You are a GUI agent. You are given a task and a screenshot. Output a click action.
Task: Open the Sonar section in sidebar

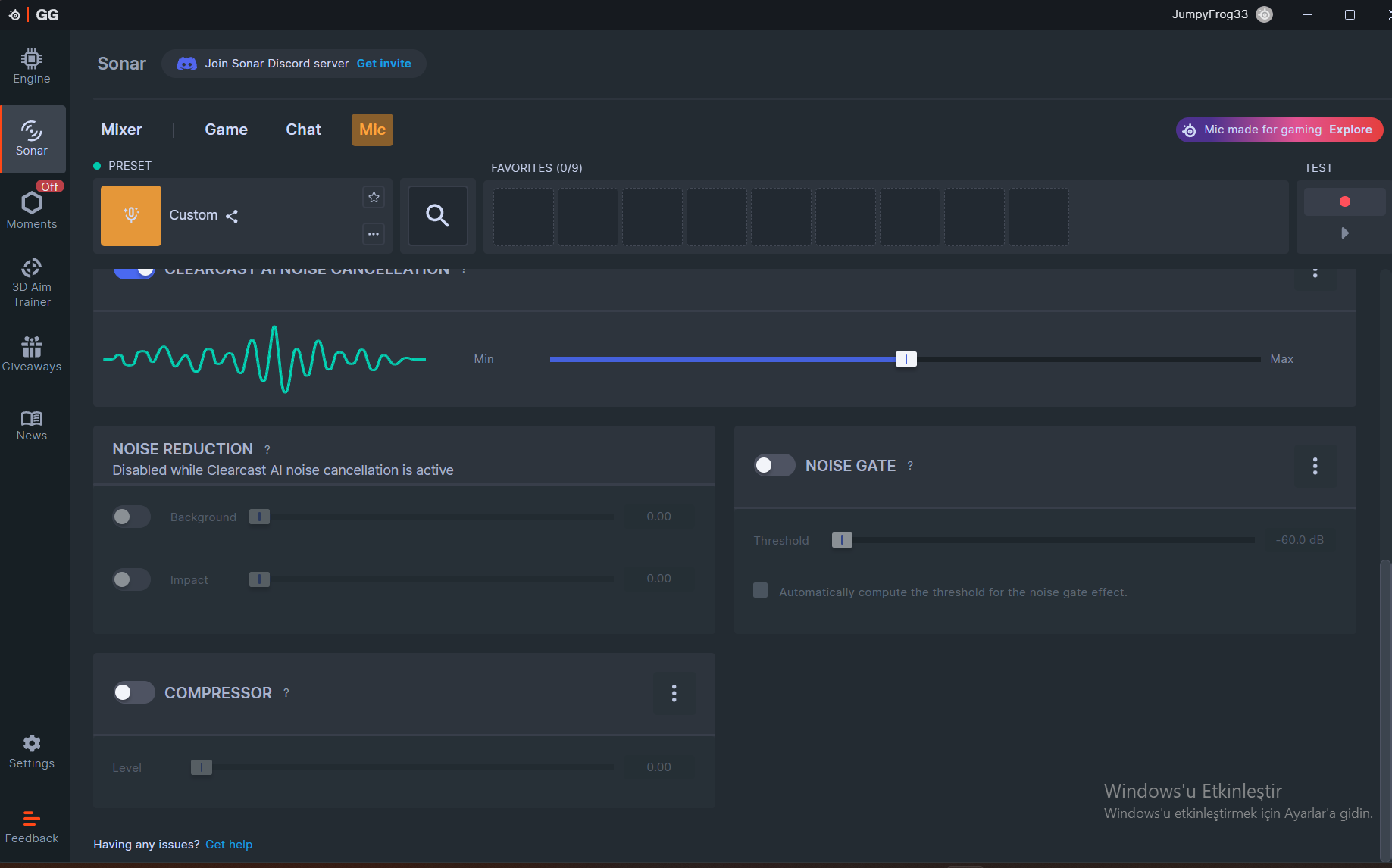(32, 139)
